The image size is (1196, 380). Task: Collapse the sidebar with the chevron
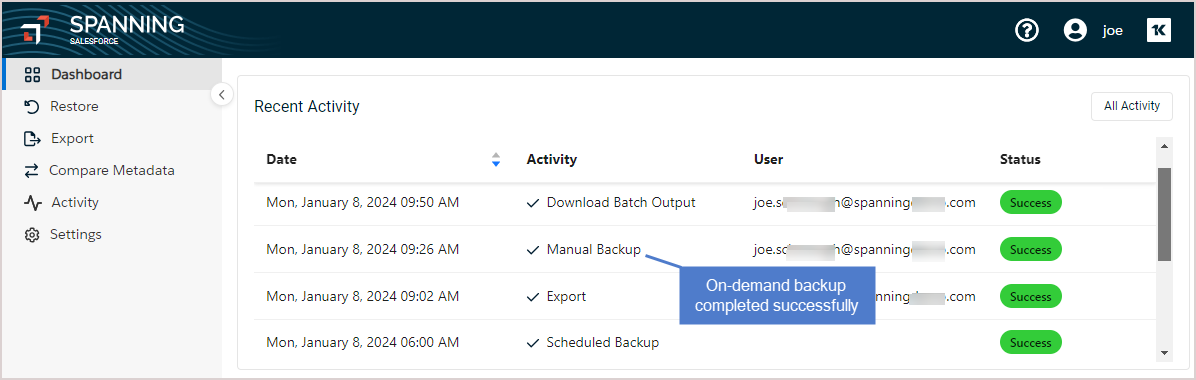[x=221, y=95]
